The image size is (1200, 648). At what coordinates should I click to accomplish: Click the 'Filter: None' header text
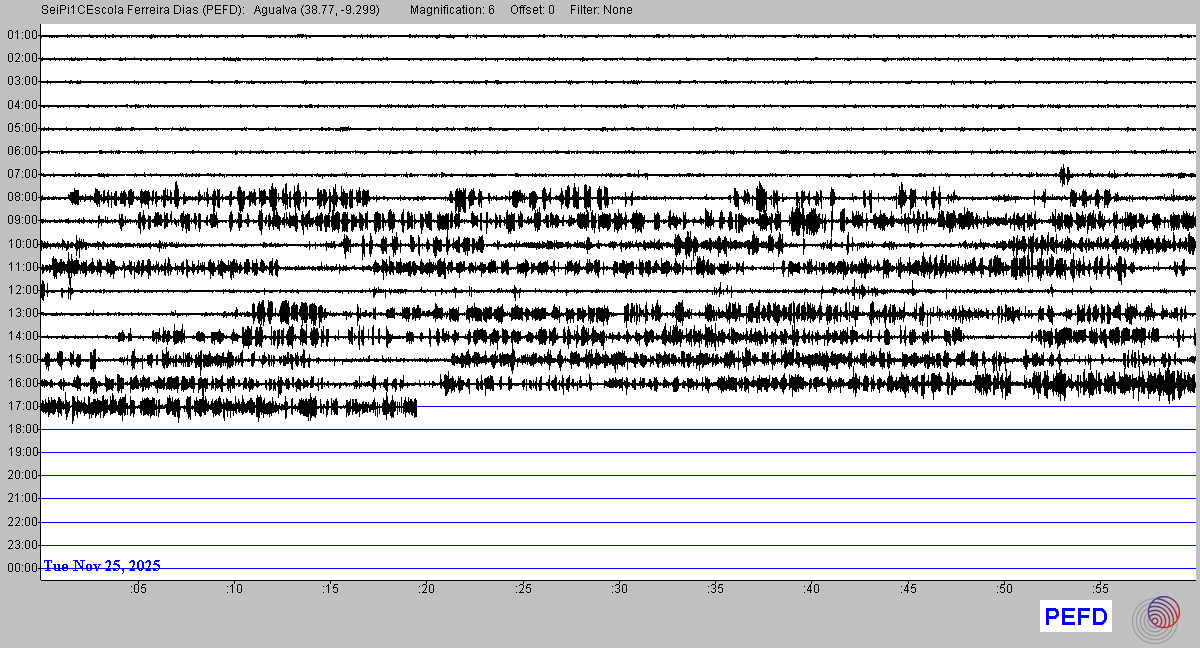(601, 10)
